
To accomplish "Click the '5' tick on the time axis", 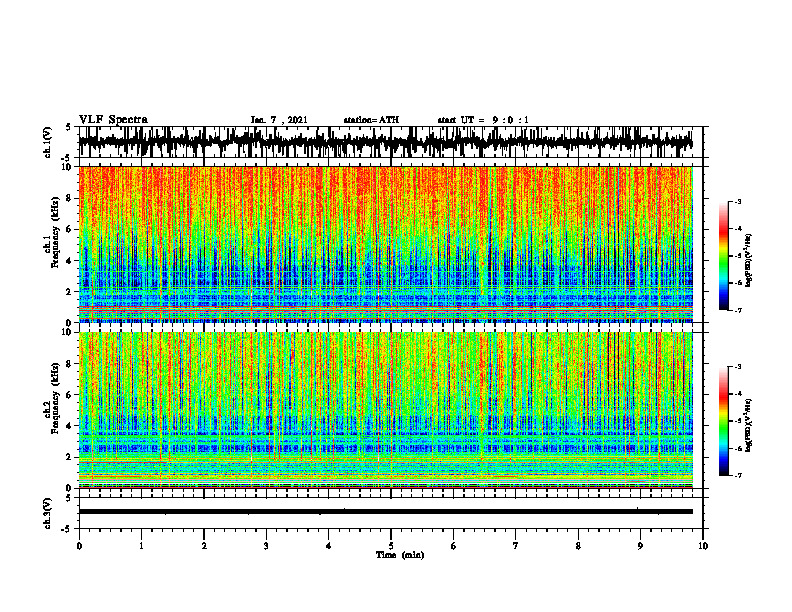I will coord(391,546).
